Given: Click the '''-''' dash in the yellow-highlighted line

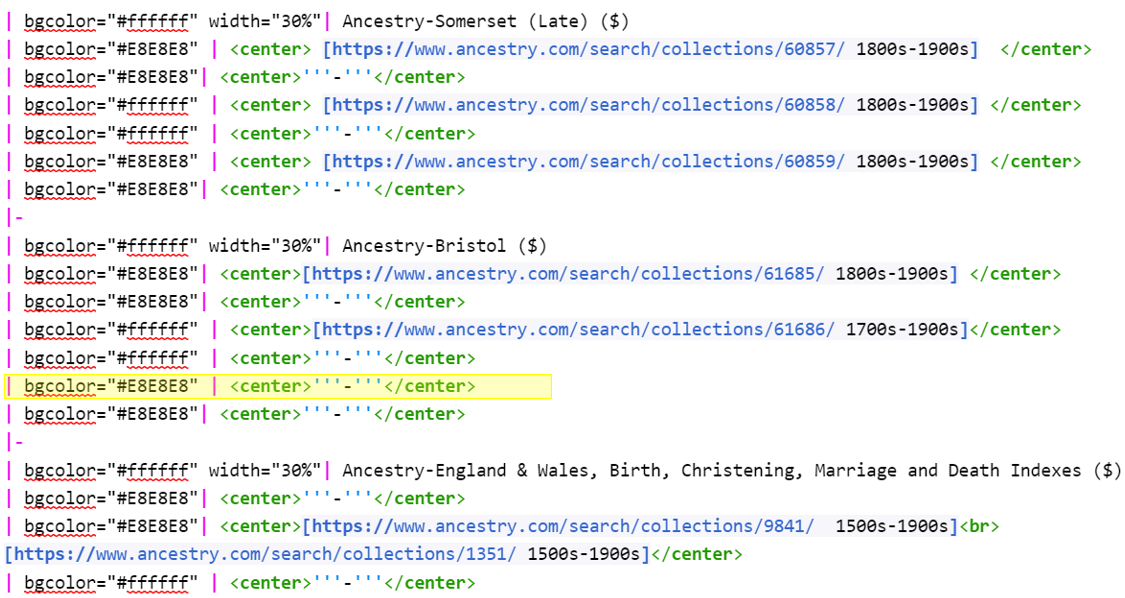Looking at the screenshot, I should pos(348,386).
